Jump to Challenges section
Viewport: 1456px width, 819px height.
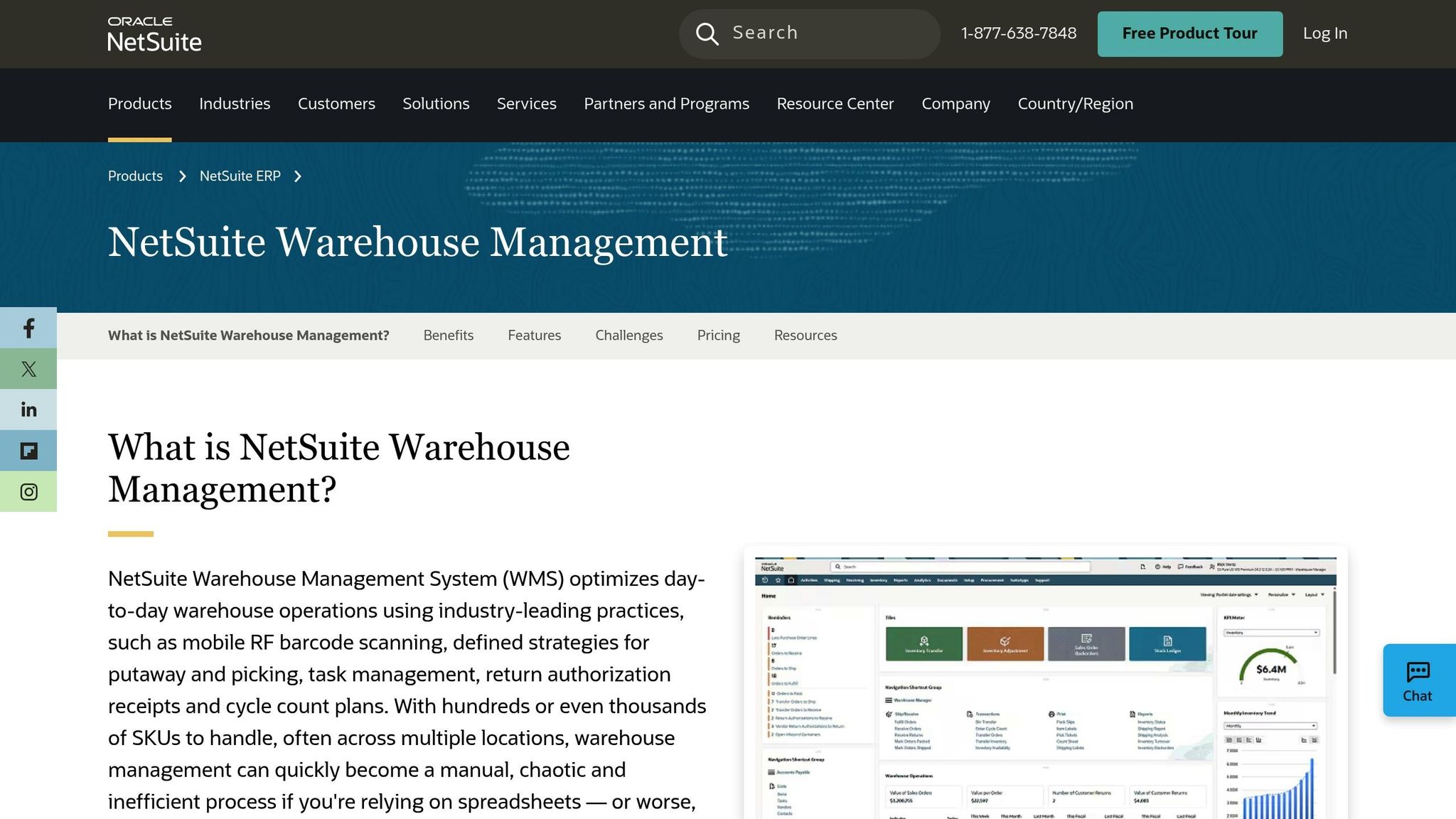(629, 336)
